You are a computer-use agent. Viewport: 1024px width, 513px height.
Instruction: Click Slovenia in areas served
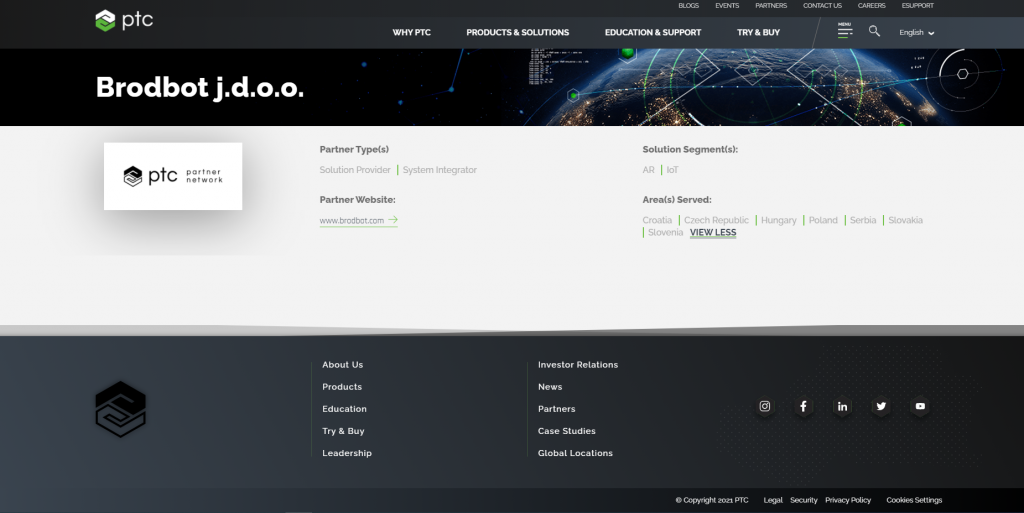pyautogui.click(x=665, y=232)
